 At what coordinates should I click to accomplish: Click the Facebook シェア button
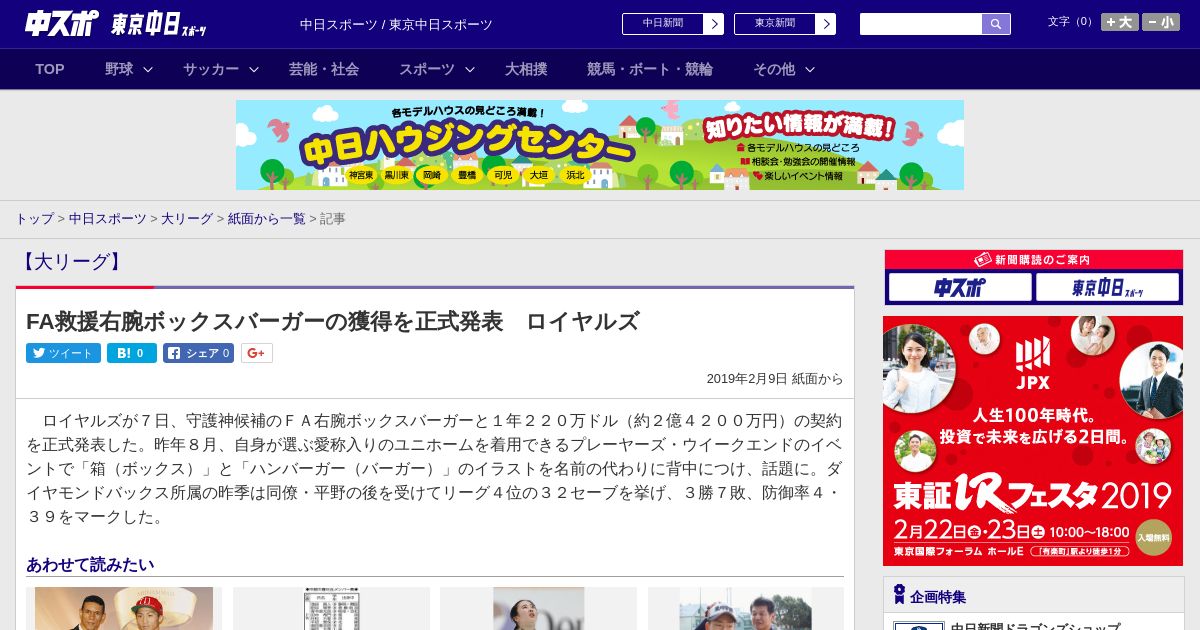[x=198, y=353]
